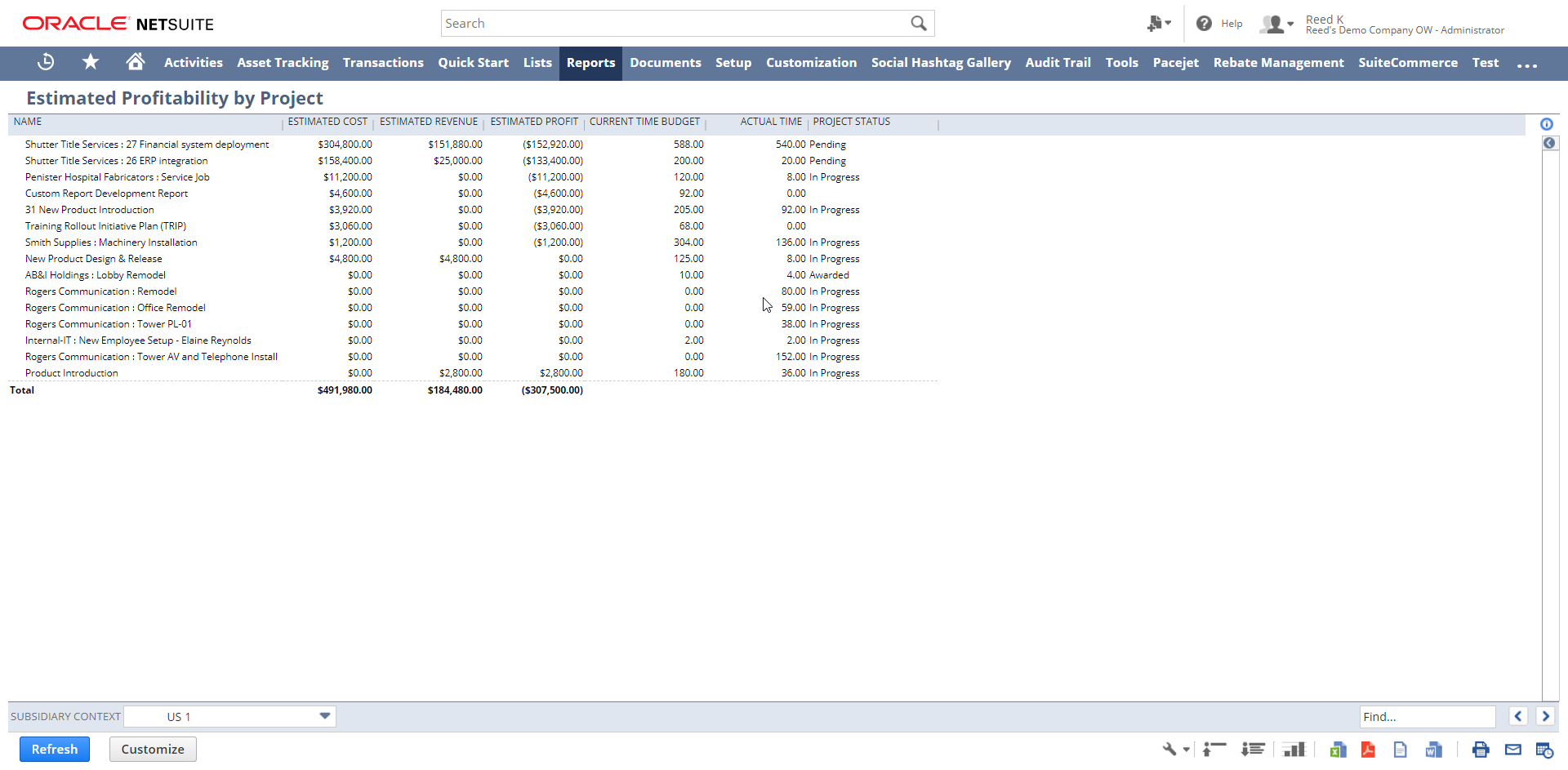The width and height of the screenshot is (1568, 770).
Task: Export report as PDF
Action: click(1368, 750)
